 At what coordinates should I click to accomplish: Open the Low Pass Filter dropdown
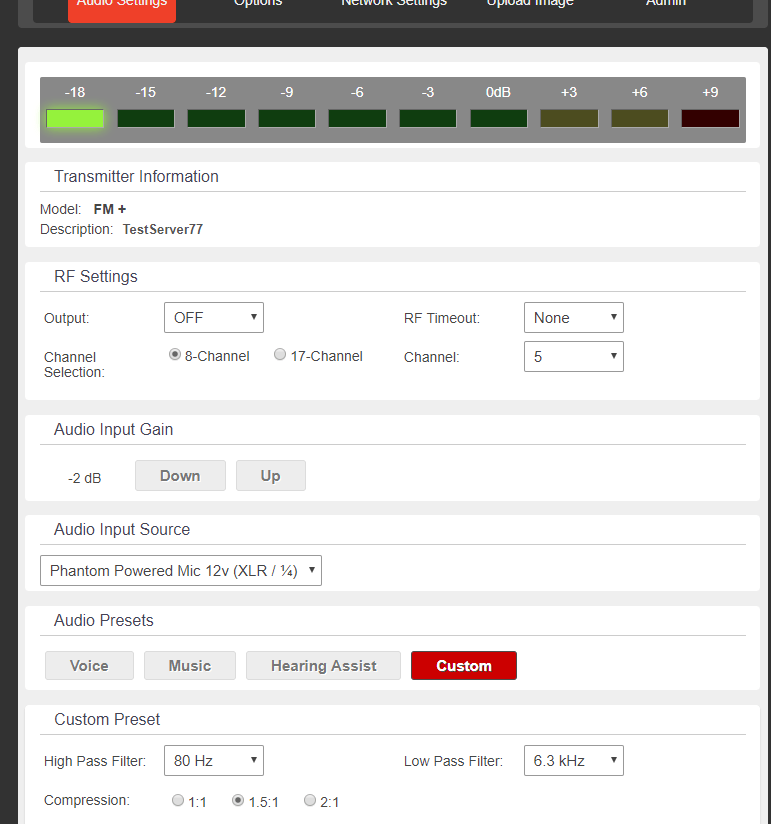pos(574,760)
